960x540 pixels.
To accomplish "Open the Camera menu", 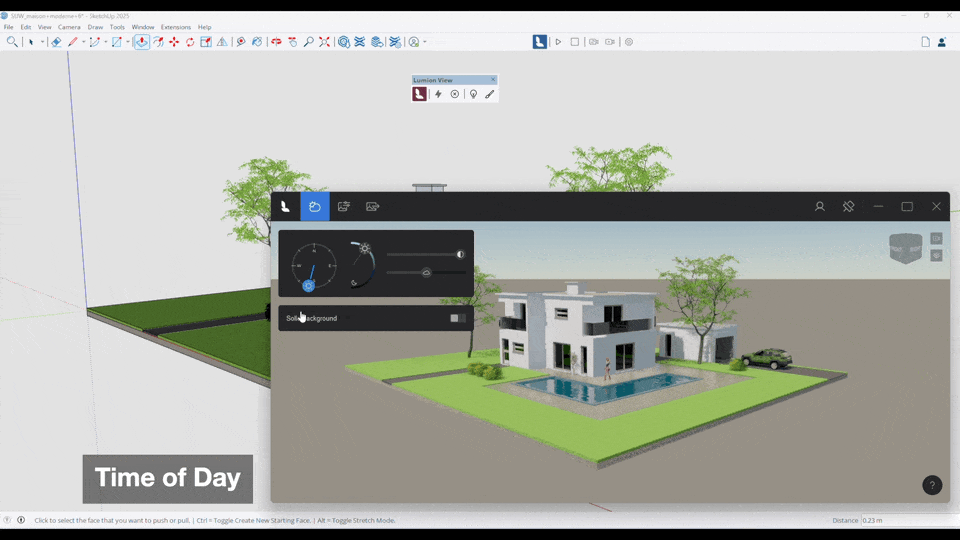I will (69, 27).
